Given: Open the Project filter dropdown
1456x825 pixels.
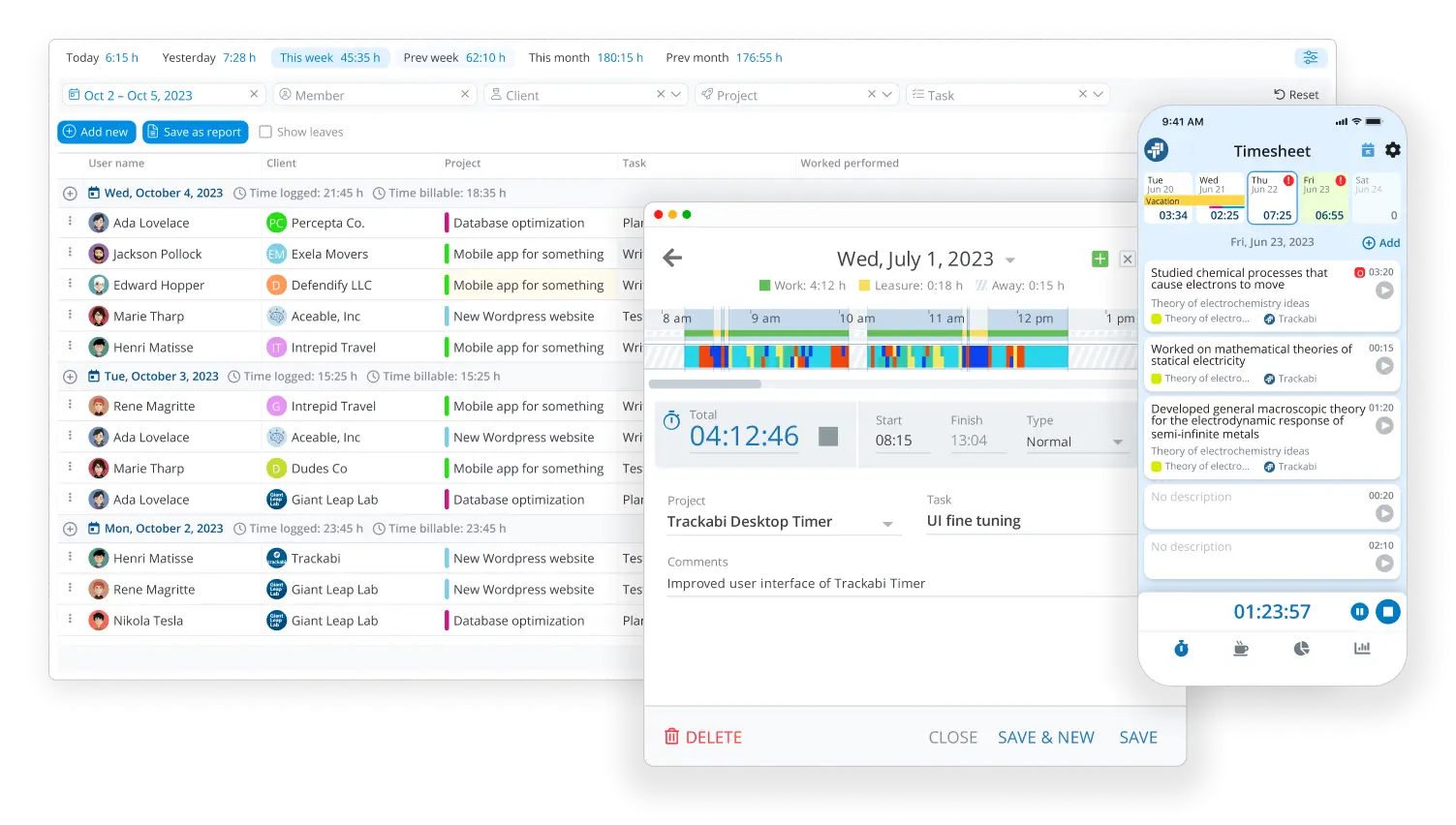Looking at the screenshot, I should [x=794, y=94].
